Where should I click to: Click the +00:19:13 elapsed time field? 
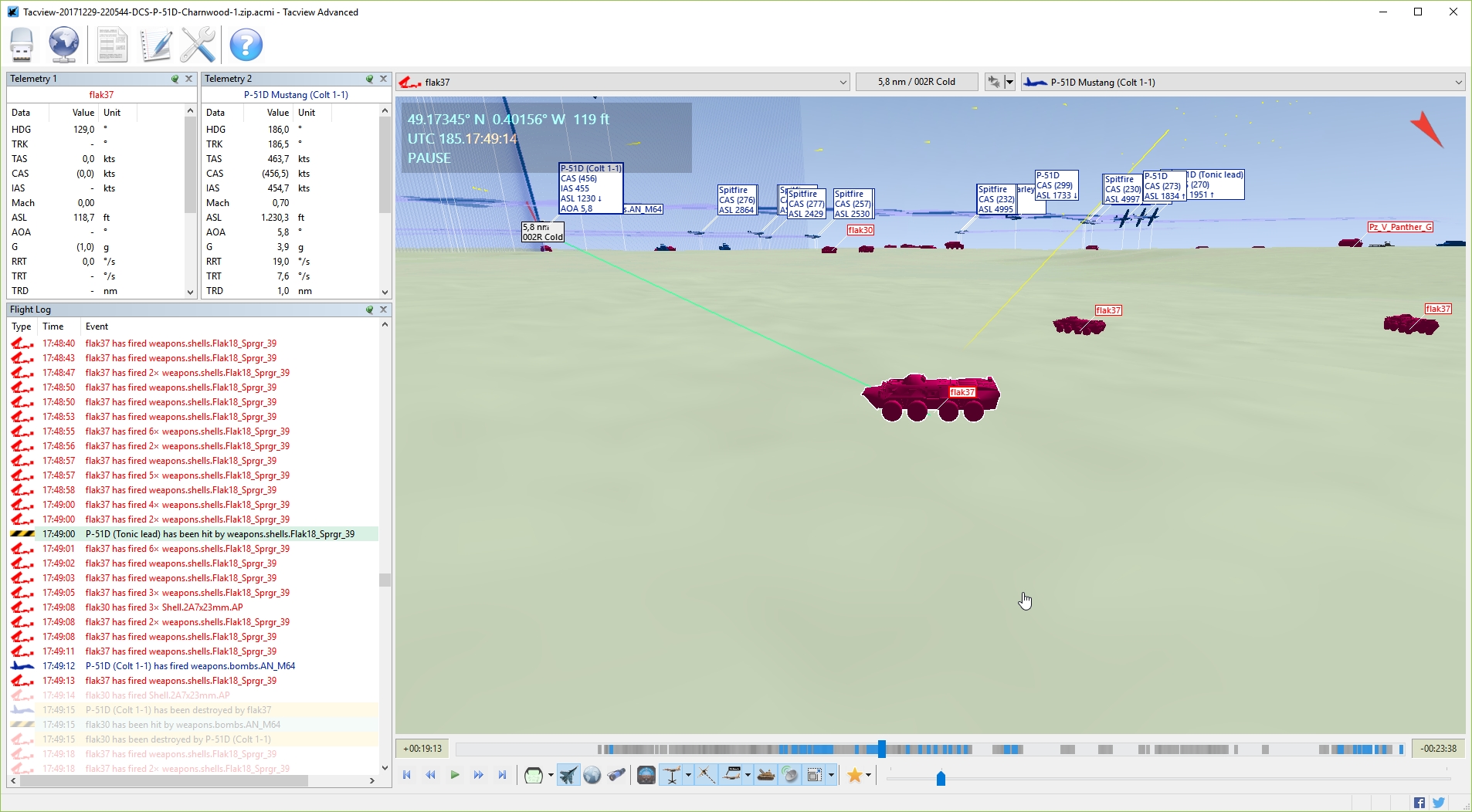(422, 749)
